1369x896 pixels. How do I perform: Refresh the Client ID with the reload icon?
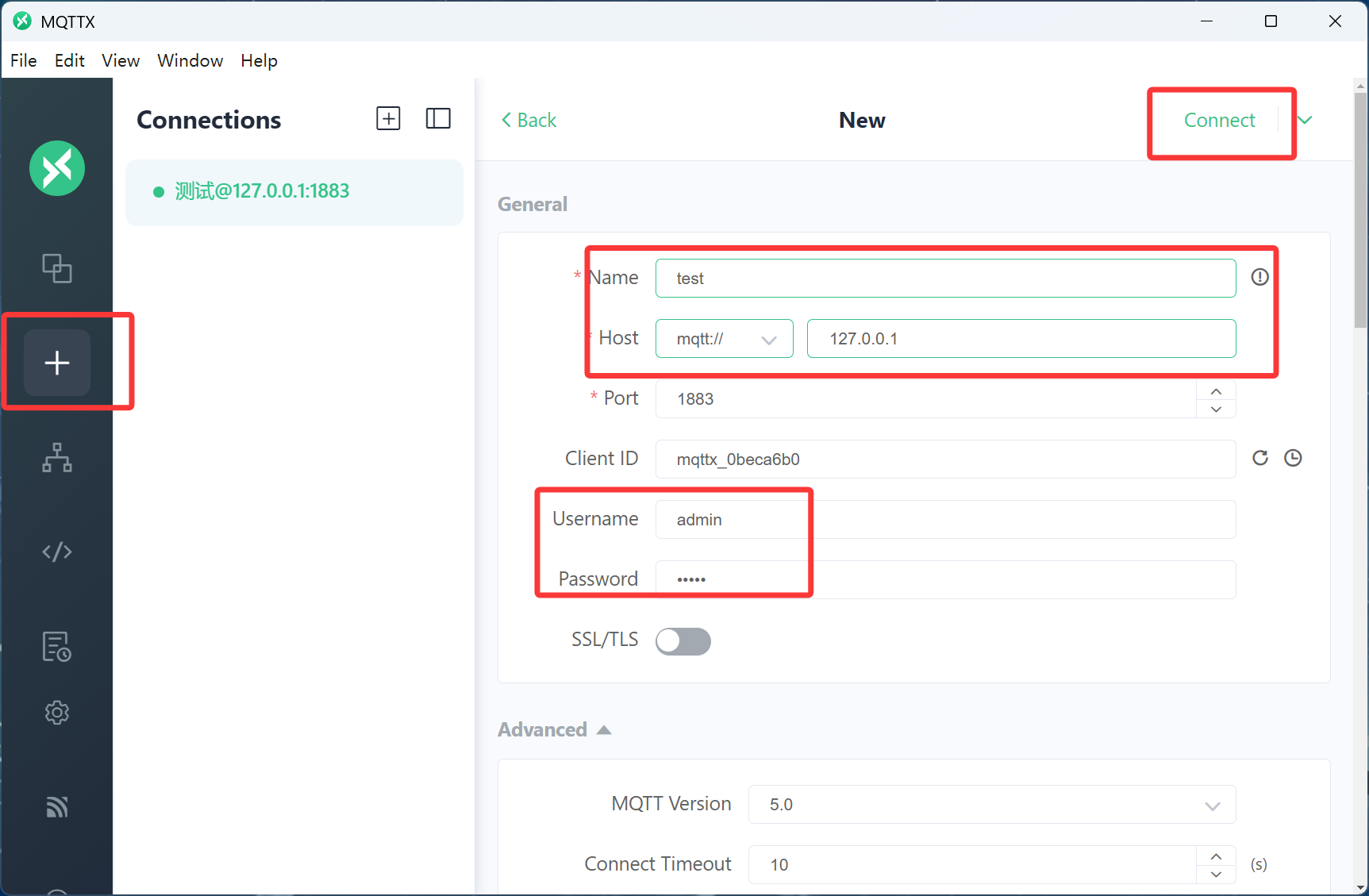1260,458
